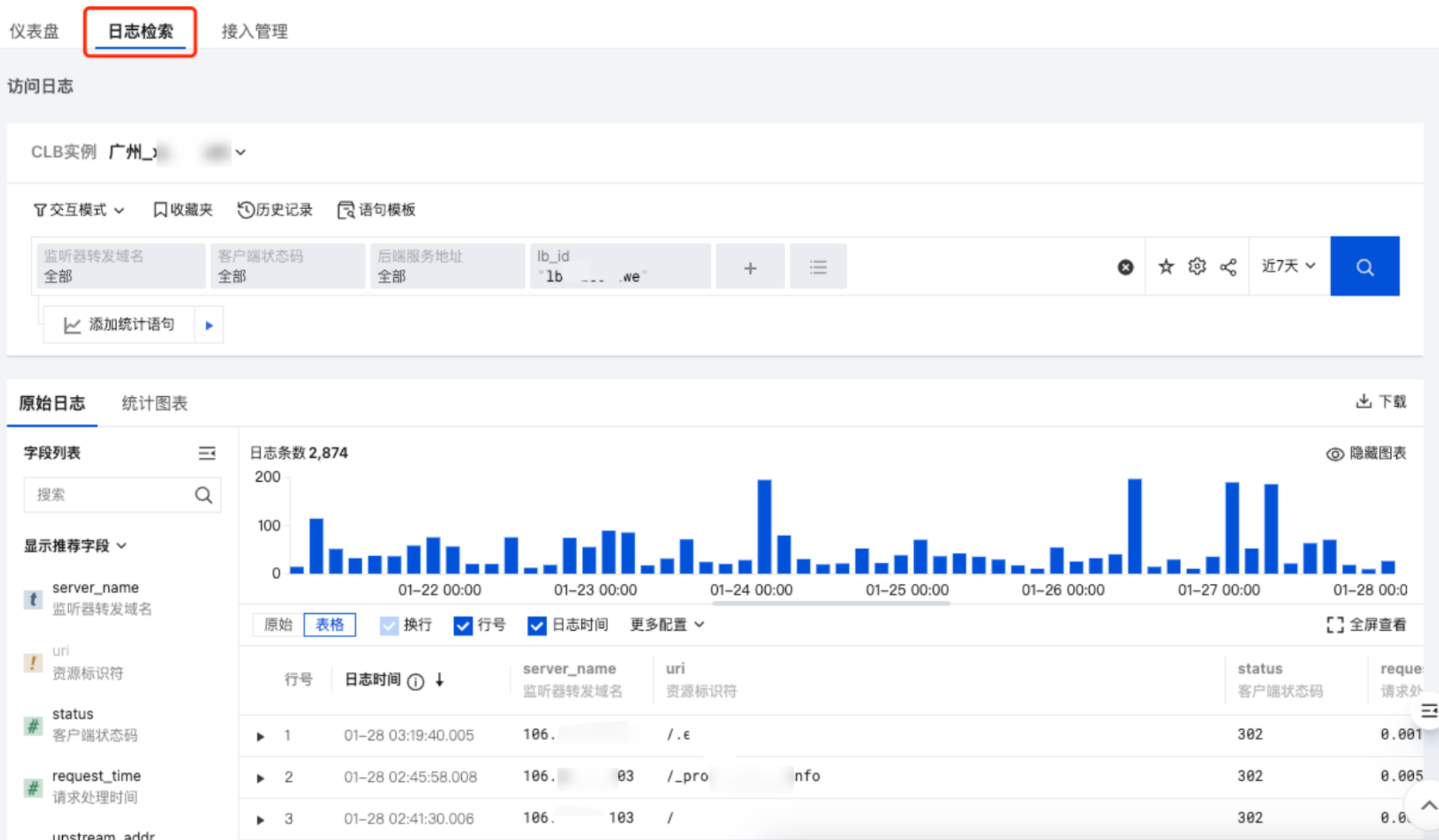The image size is (1439, 840).
Task: Open the 近7天 time range dropdown
Action: tap(1289, 266)
